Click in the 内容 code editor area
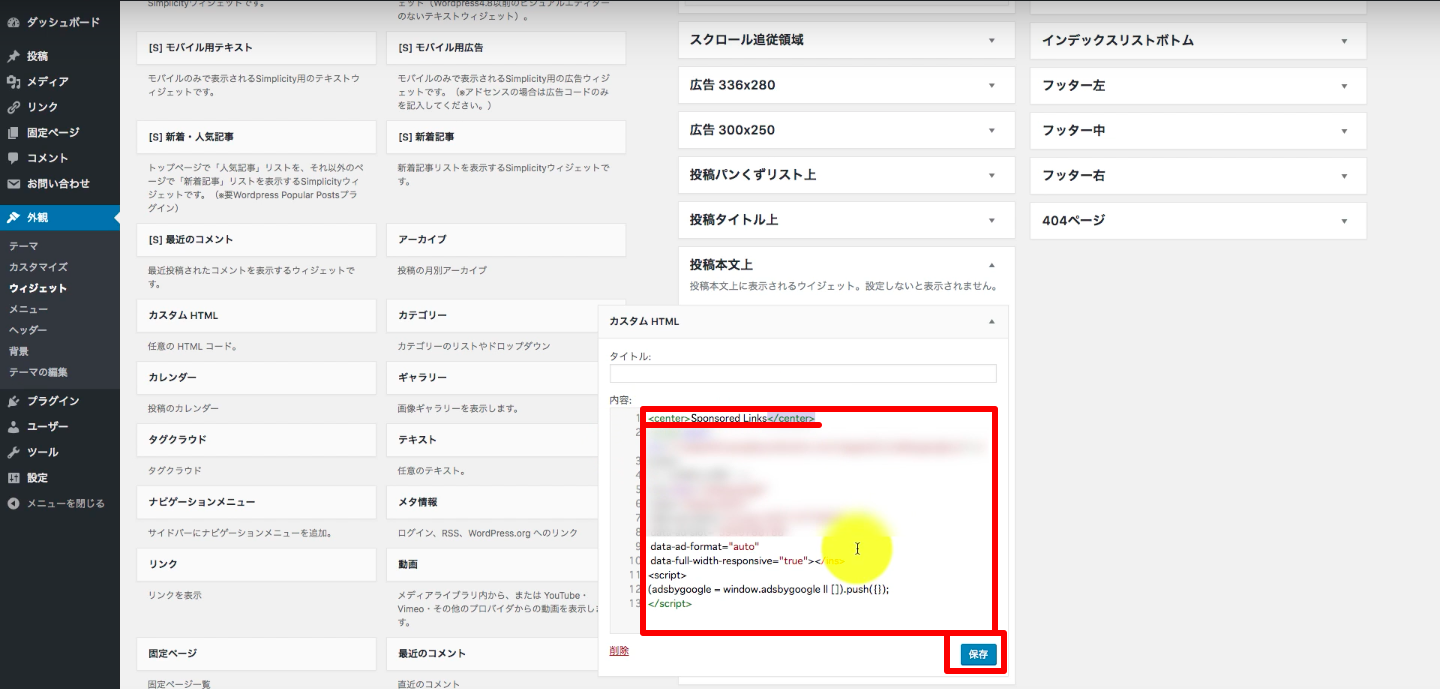 click(819, 520)
